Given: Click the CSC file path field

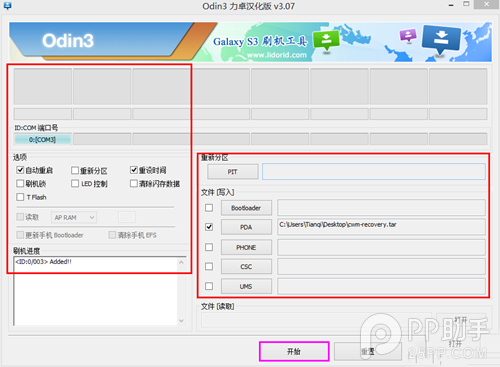Looking at the screenshot, I should coord(381,267).
